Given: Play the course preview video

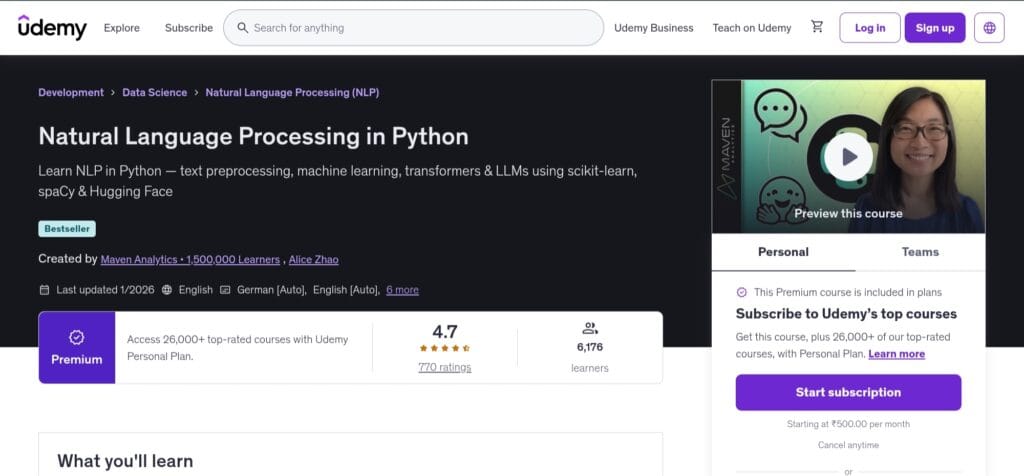Looking at the screenshot, I should click(x=848, y=157).
